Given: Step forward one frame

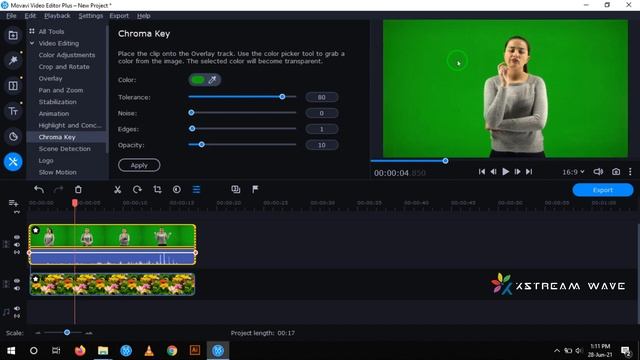Looking at the screenshot, I should point(517,172).
